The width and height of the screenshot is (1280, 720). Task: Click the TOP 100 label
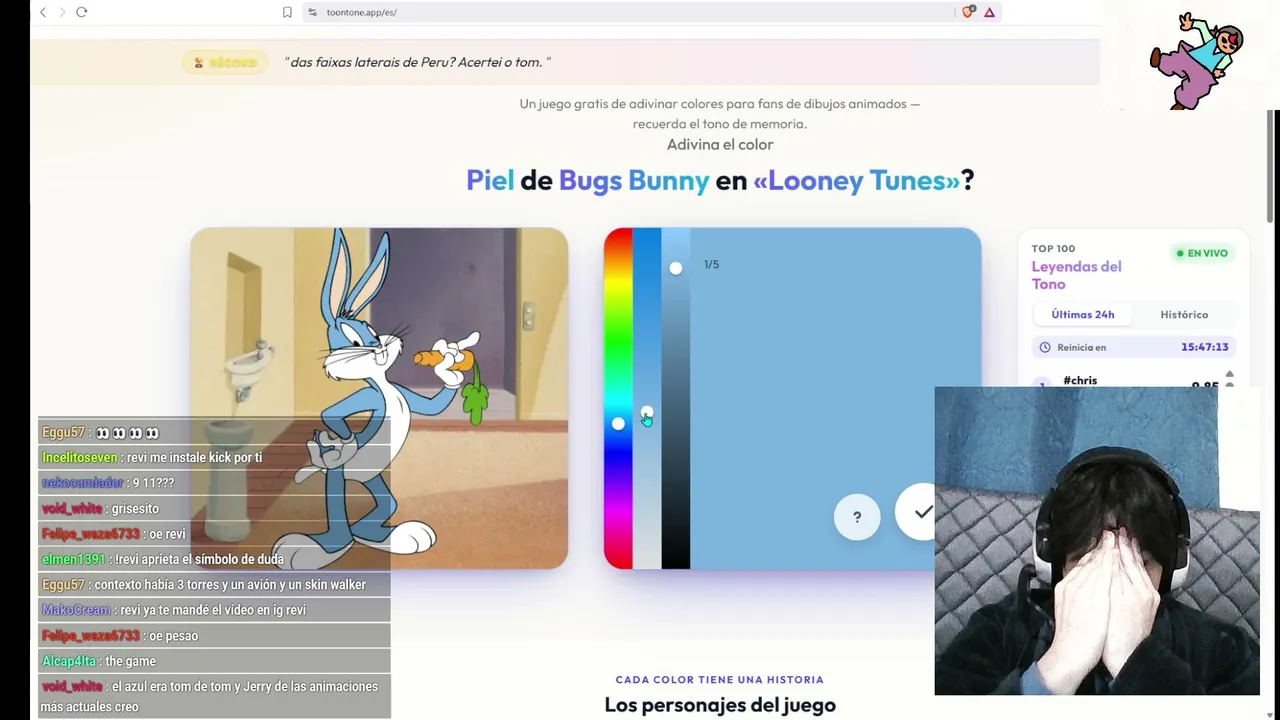(1053, 249)
